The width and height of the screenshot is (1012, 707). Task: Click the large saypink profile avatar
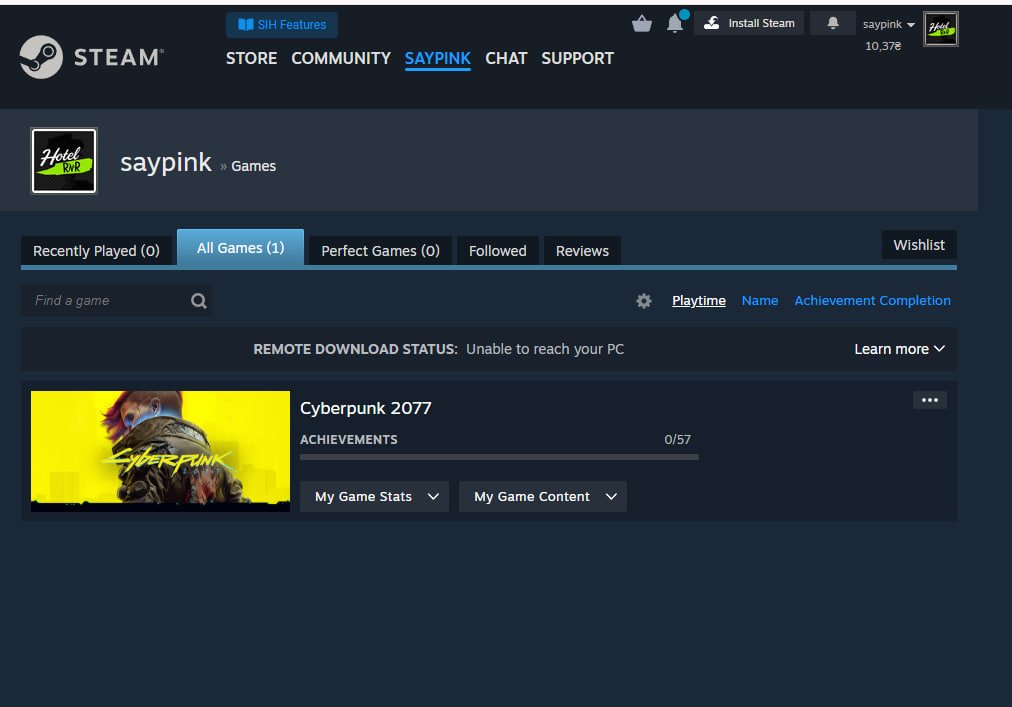(64, 160)
